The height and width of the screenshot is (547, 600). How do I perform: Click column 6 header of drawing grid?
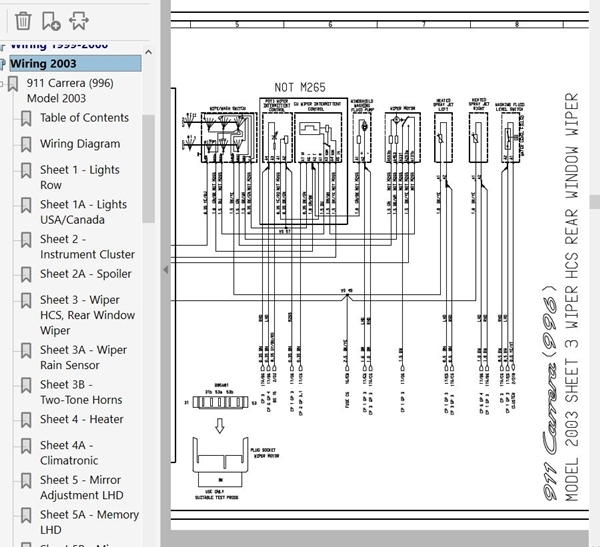point(330,24)
